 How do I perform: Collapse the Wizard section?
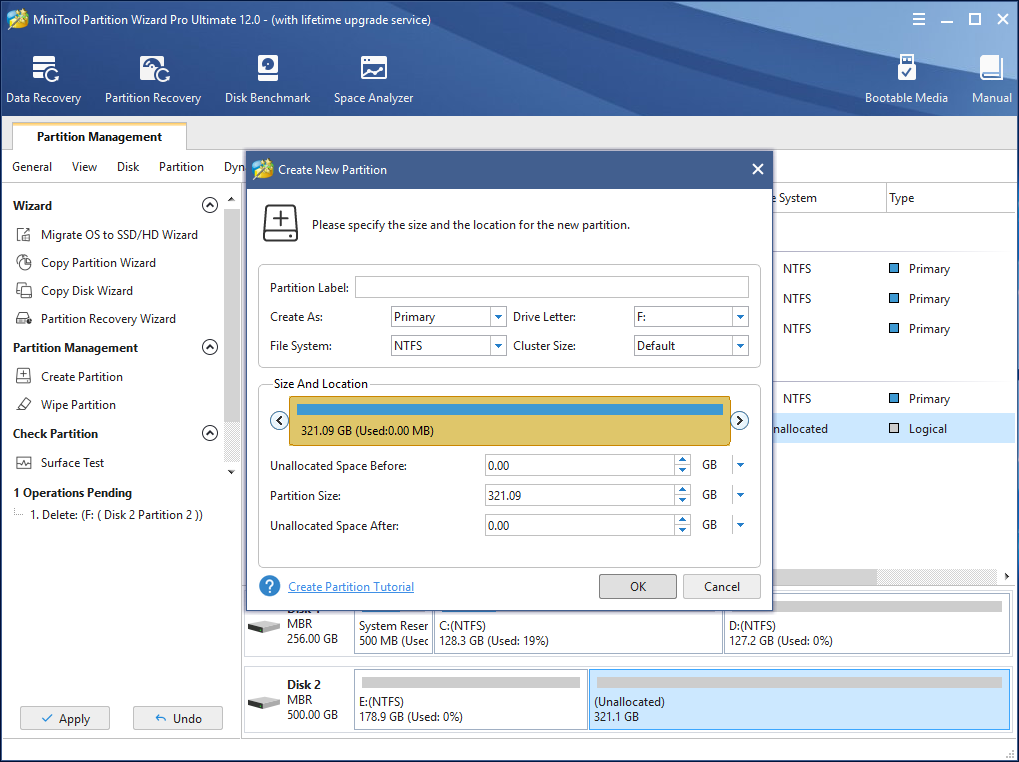210,205
